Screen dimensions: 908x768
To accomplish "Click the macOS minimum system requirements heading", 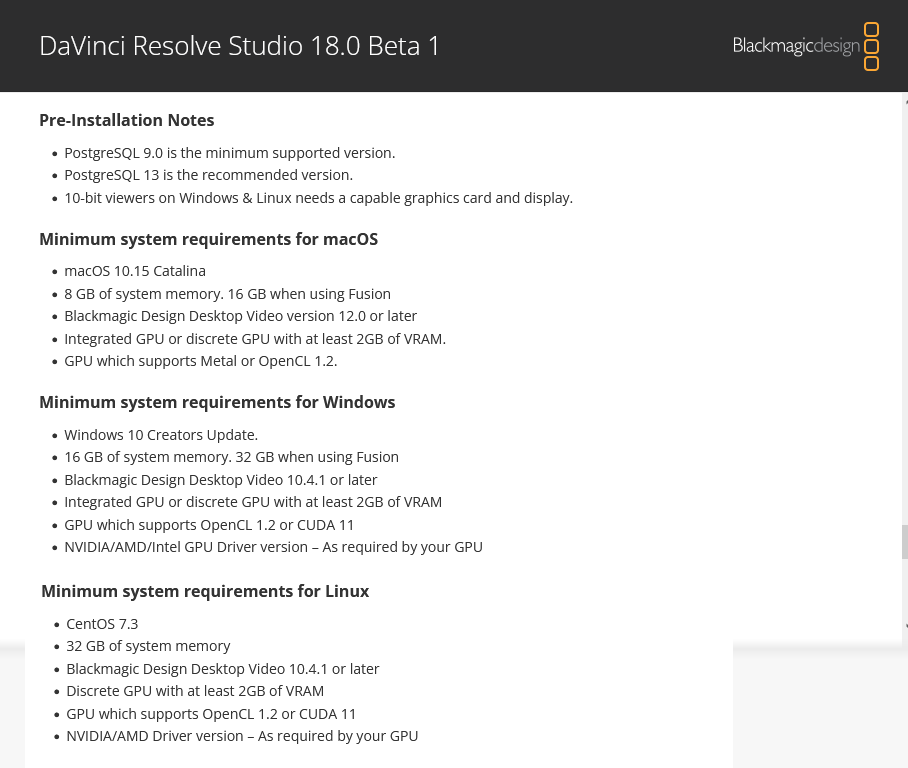I will click(x=208, y=239).
